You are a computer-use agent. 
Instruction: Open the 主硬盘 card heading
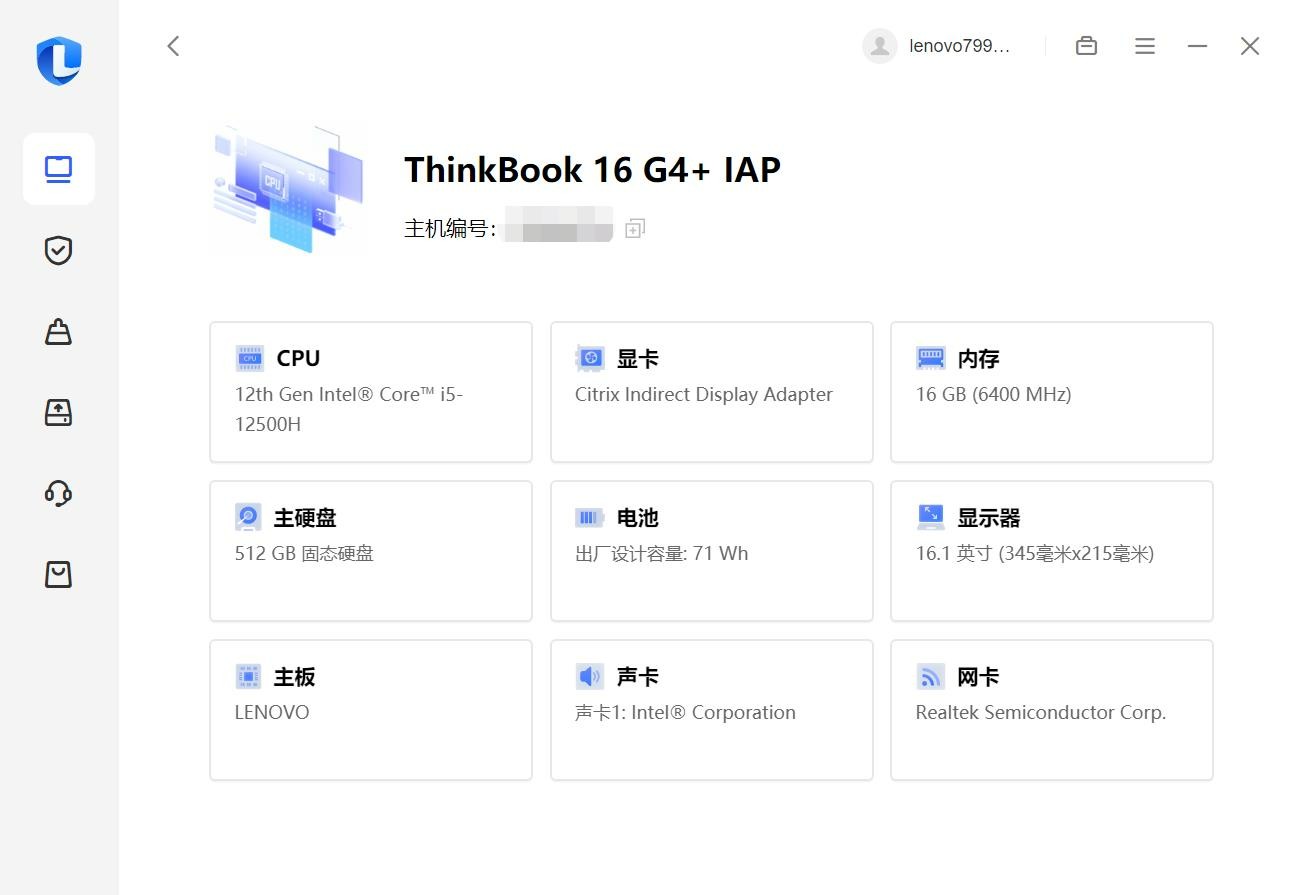coord(305,518)
